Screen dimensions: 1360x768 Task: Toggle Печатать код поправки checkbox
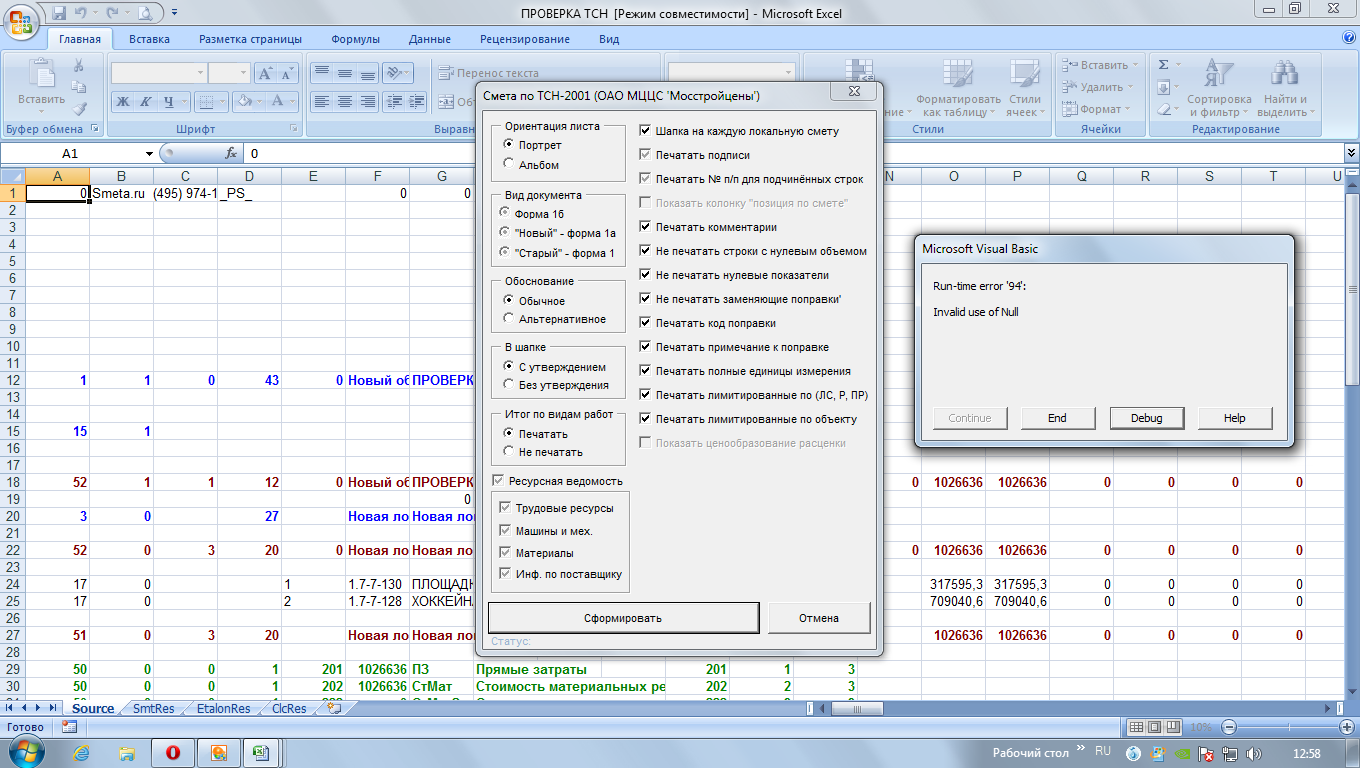tap(645, 323)
